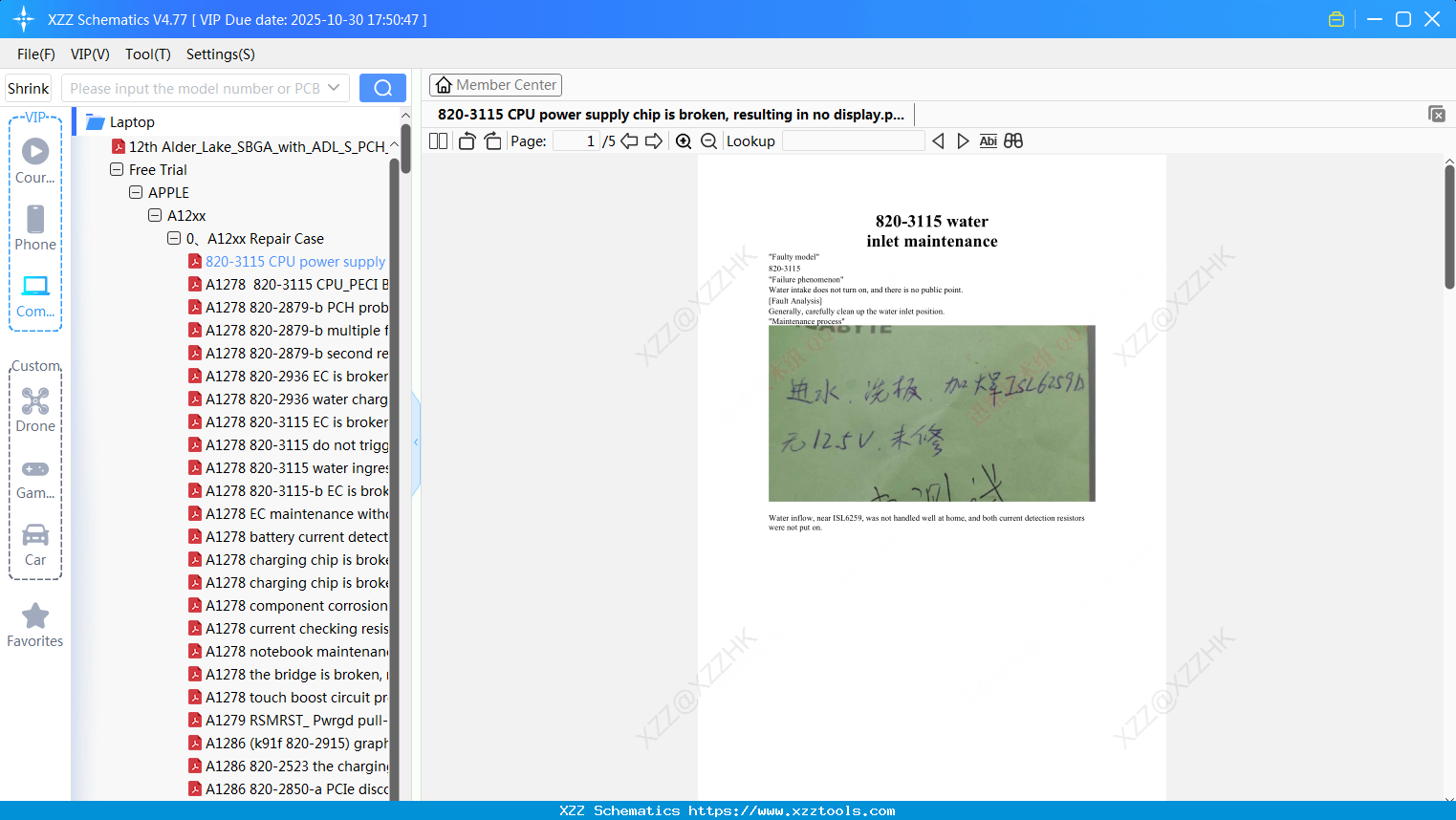Zoom in on the PDF page
1456x820 pixels.
[684, 141]
